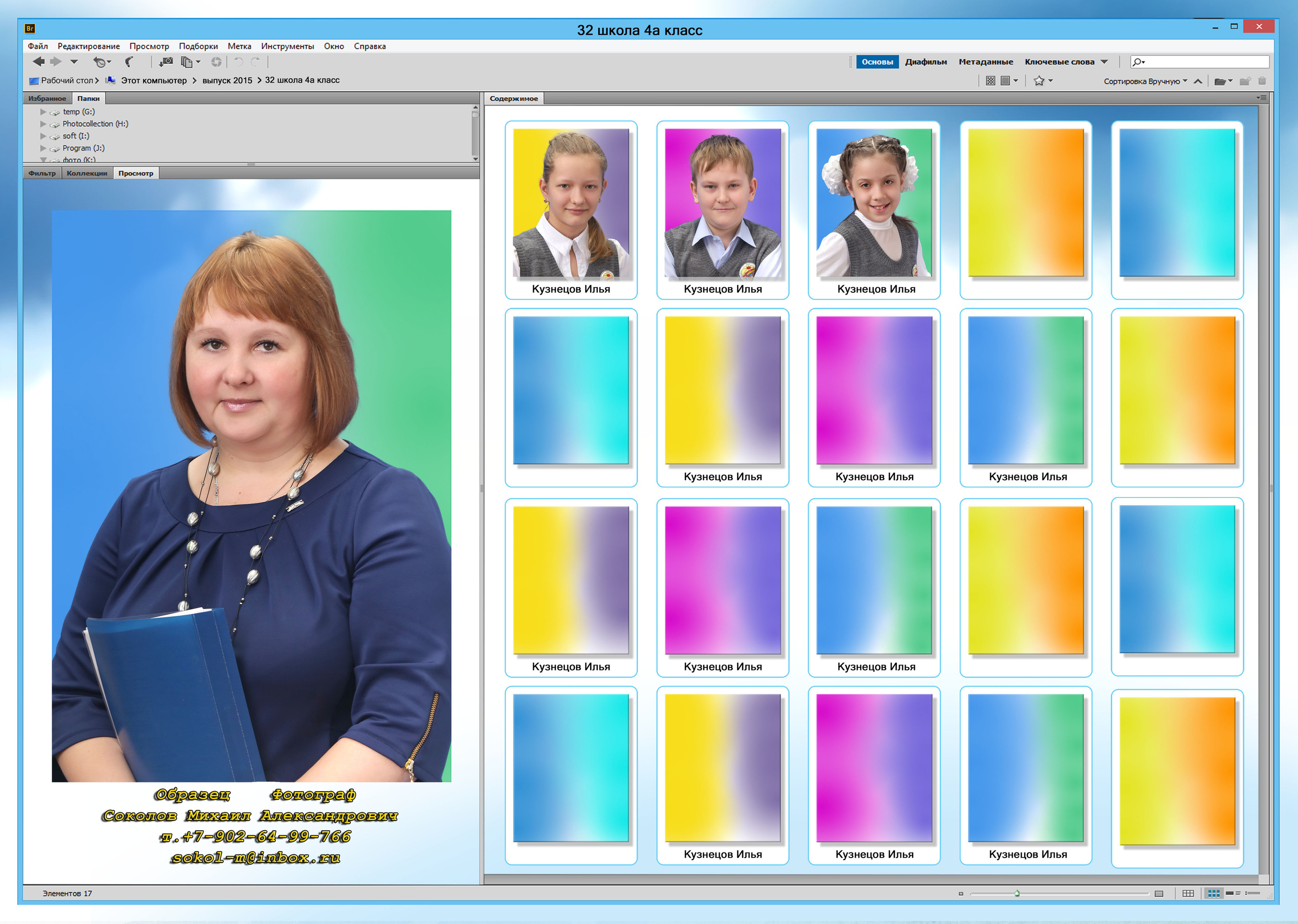
Task: Click the star rating filter icon
Action: (1039, 81)
